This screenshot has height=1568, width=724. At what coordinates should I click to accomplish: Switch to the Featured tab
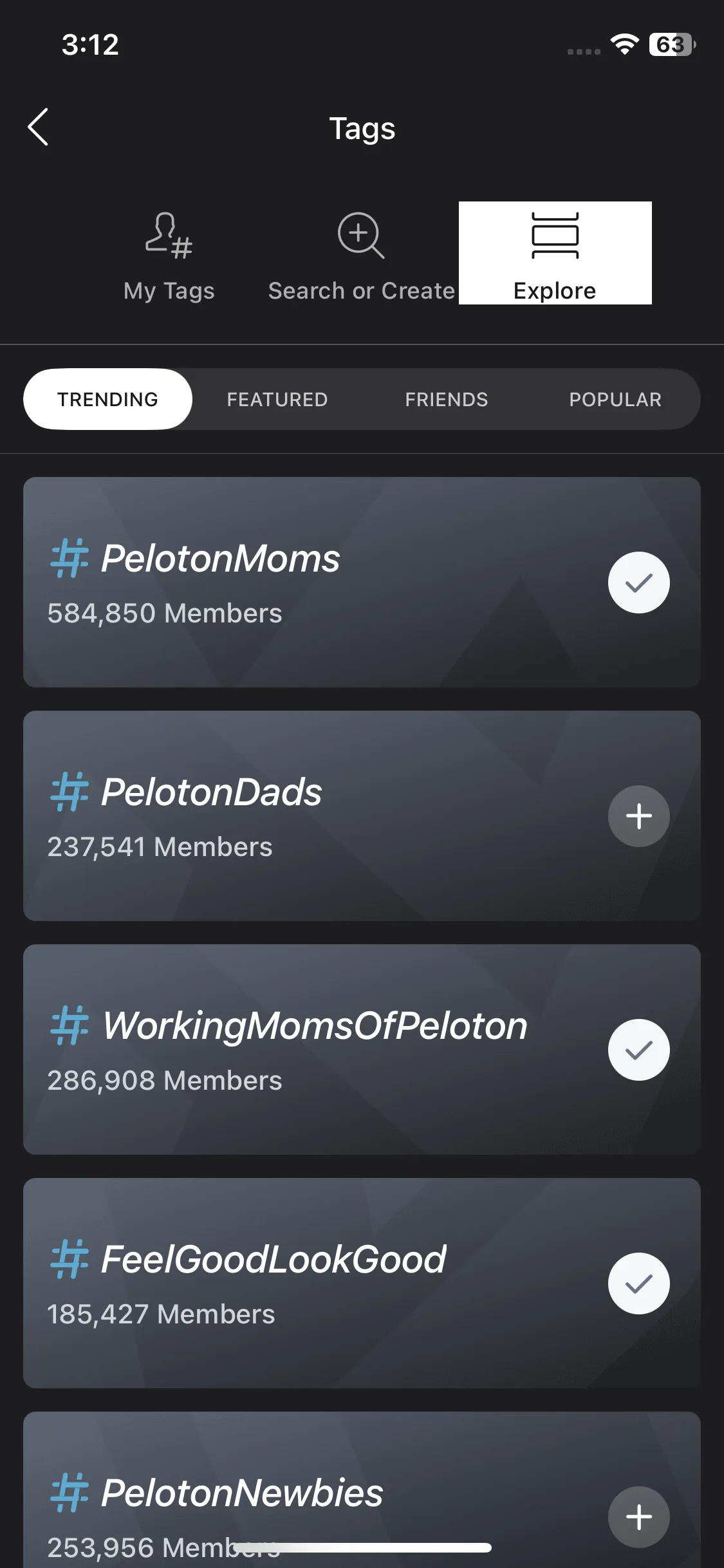click(x=277, y=400)
